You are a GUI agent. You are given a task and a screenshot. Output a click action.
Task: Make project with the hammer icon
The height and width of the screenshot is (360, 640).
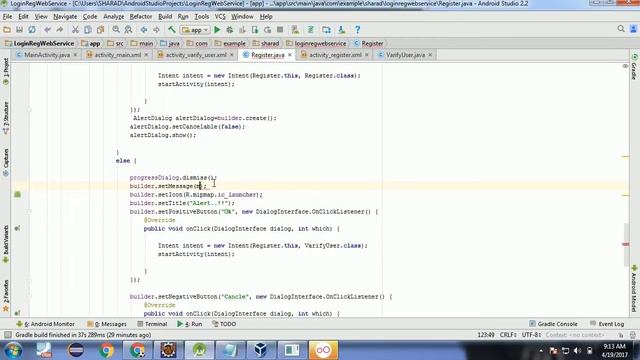[x=172, y=29]
